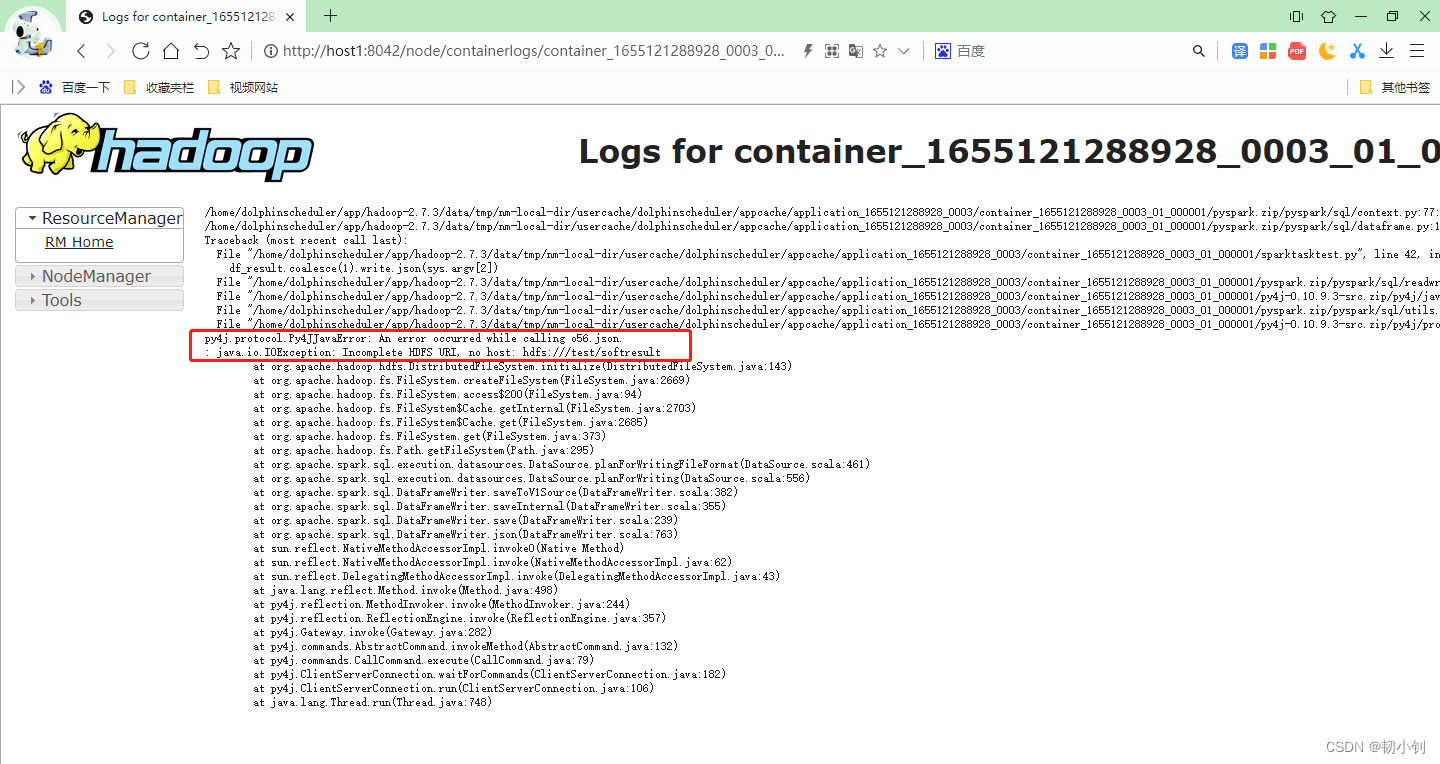Open the Baidu paw search icon in address bar
1440x764 pixels.
[x=941, y=50]
